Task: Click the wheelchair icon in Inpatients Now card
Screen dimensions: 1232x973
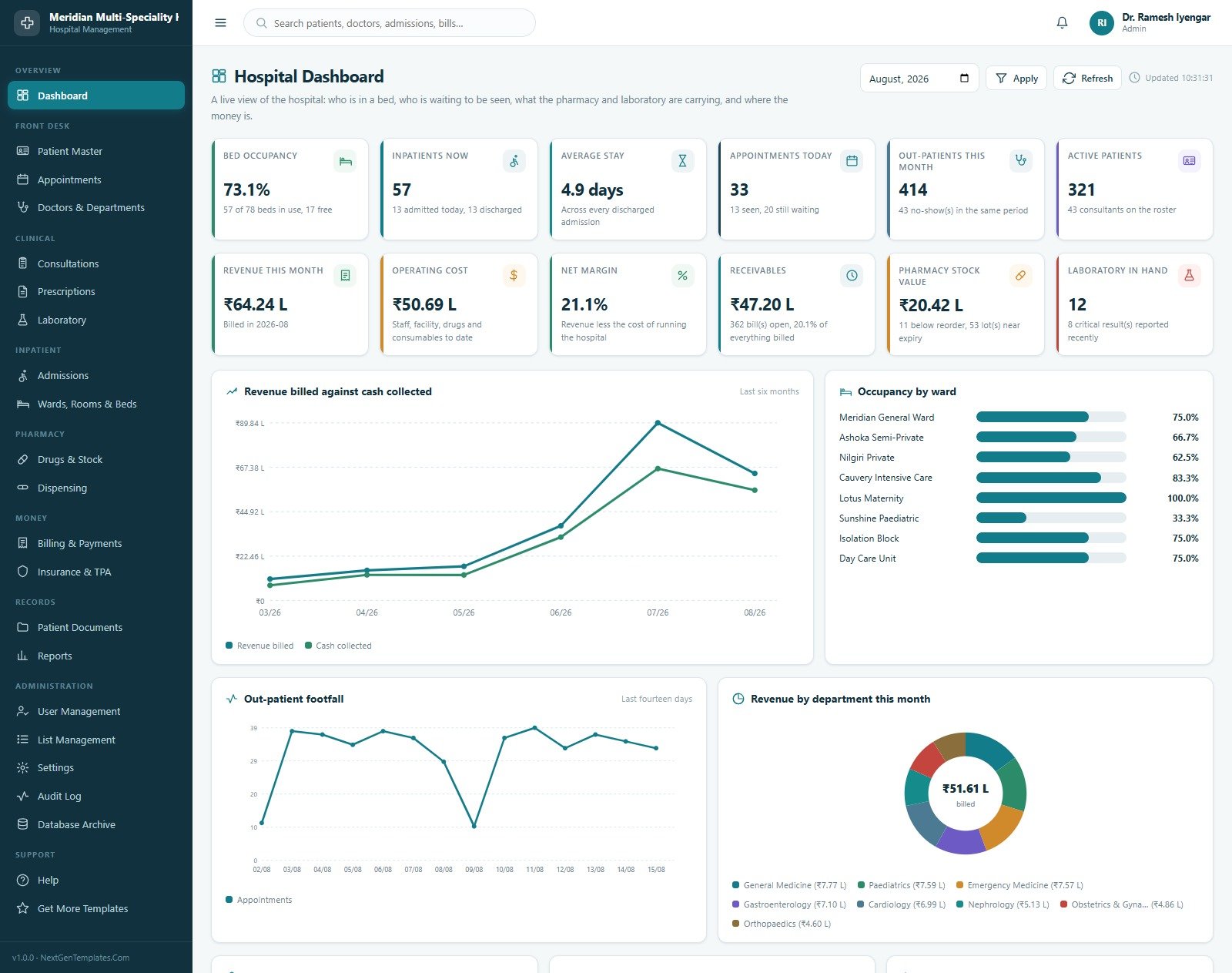Action: click(x=514, y=161)
